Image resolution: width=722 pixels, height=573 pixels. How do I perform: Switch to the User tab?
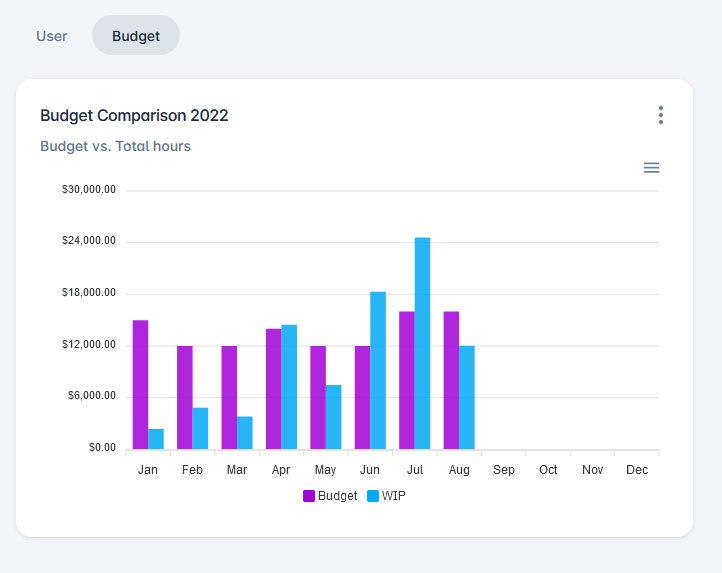(52, 36)
